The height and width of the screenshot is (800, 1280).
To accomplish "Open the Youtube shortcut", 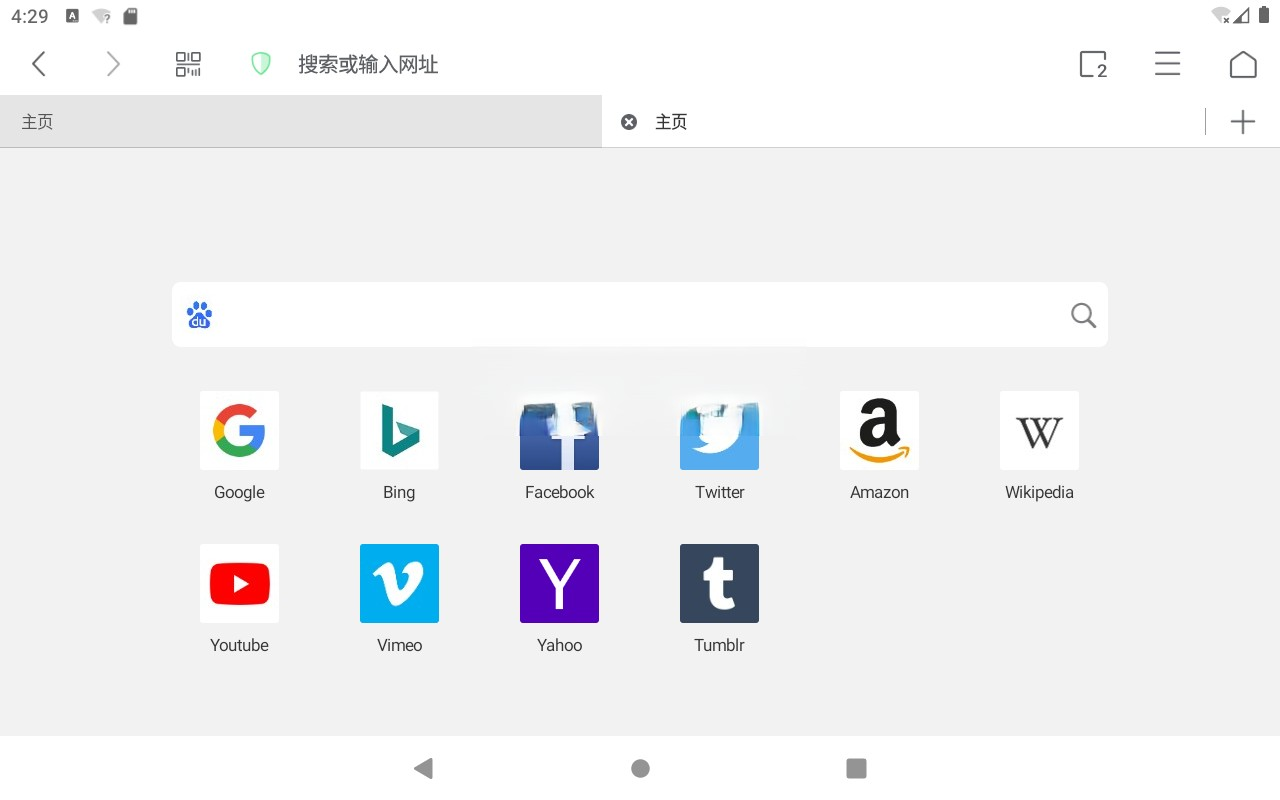I will (x=239, y=599).
